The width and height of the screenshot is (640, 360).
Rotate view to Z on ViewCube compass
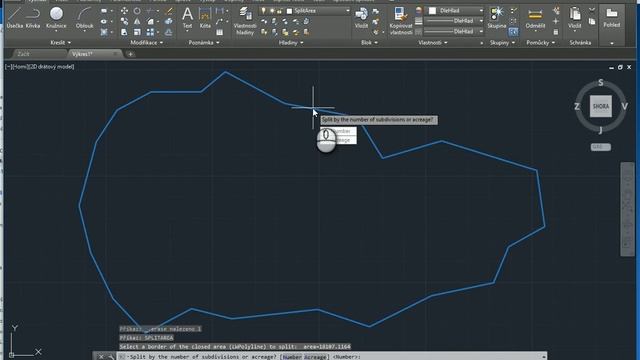pyautogui.click(x=577, y=107)
